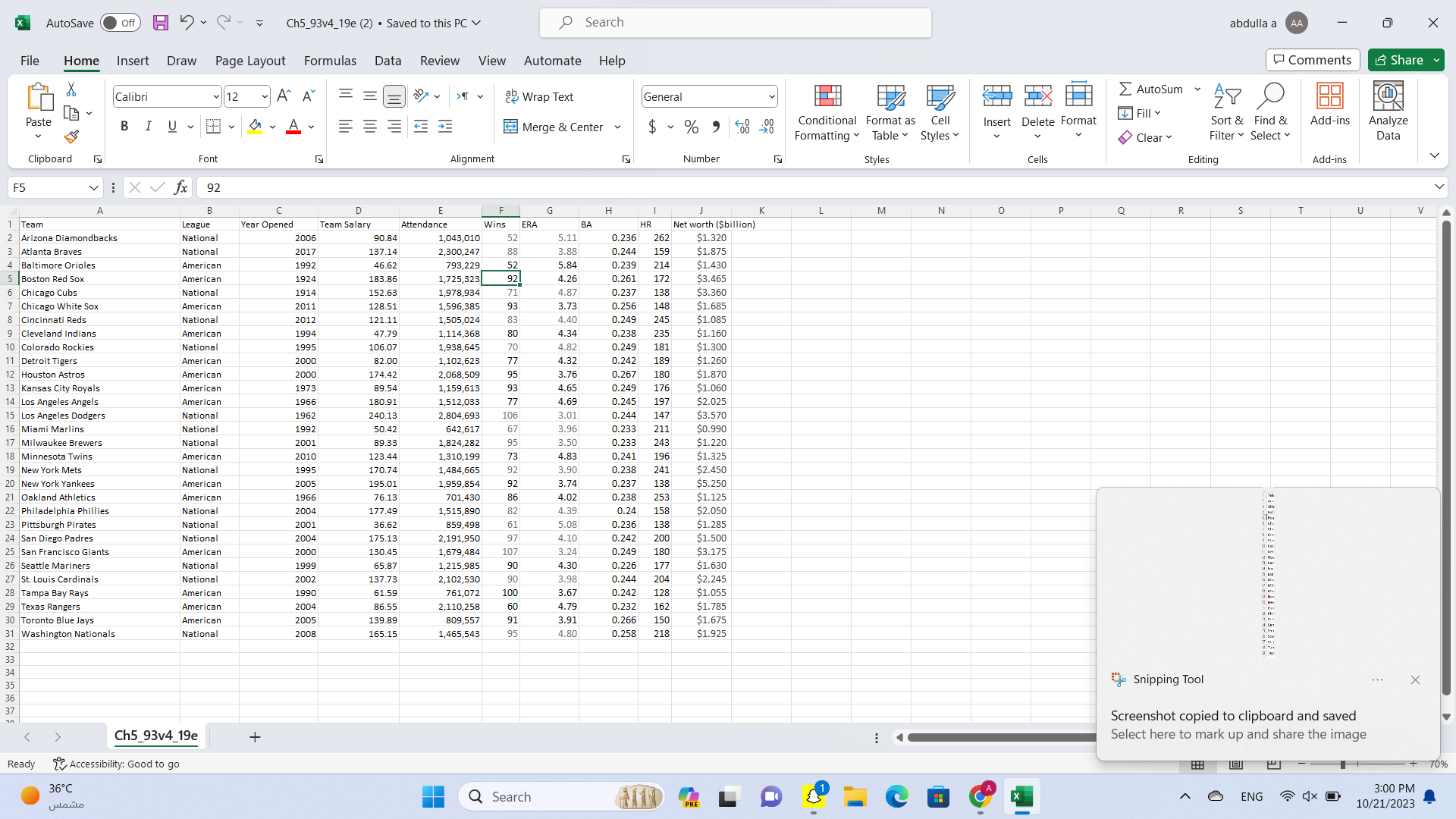Click the Orientation text angle icon
The image size is (1456, 819).
pyautogui.click(x=422, y=96)
